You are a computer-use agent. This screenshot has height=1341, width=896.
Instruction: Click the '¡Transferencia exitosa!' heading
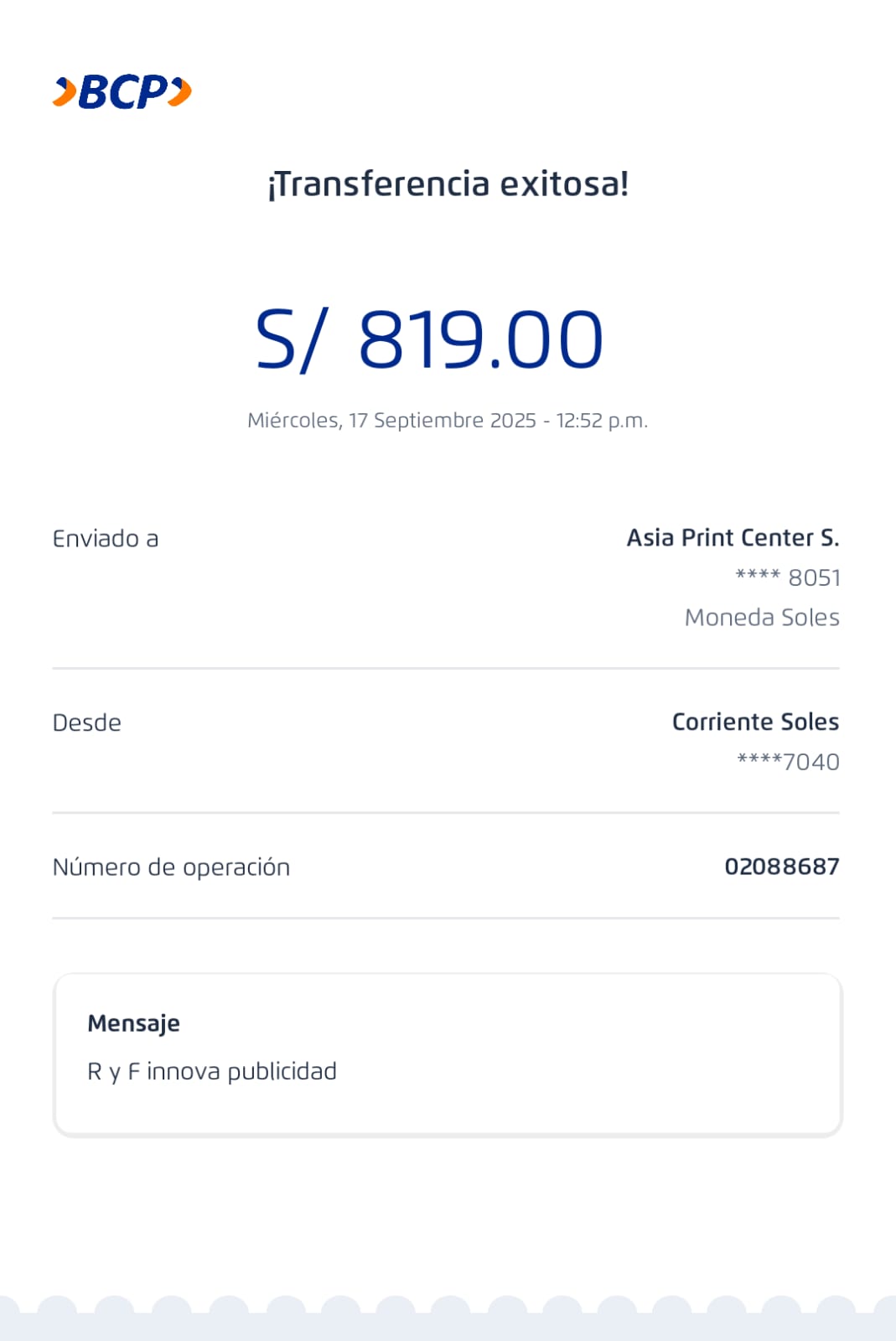448,184
